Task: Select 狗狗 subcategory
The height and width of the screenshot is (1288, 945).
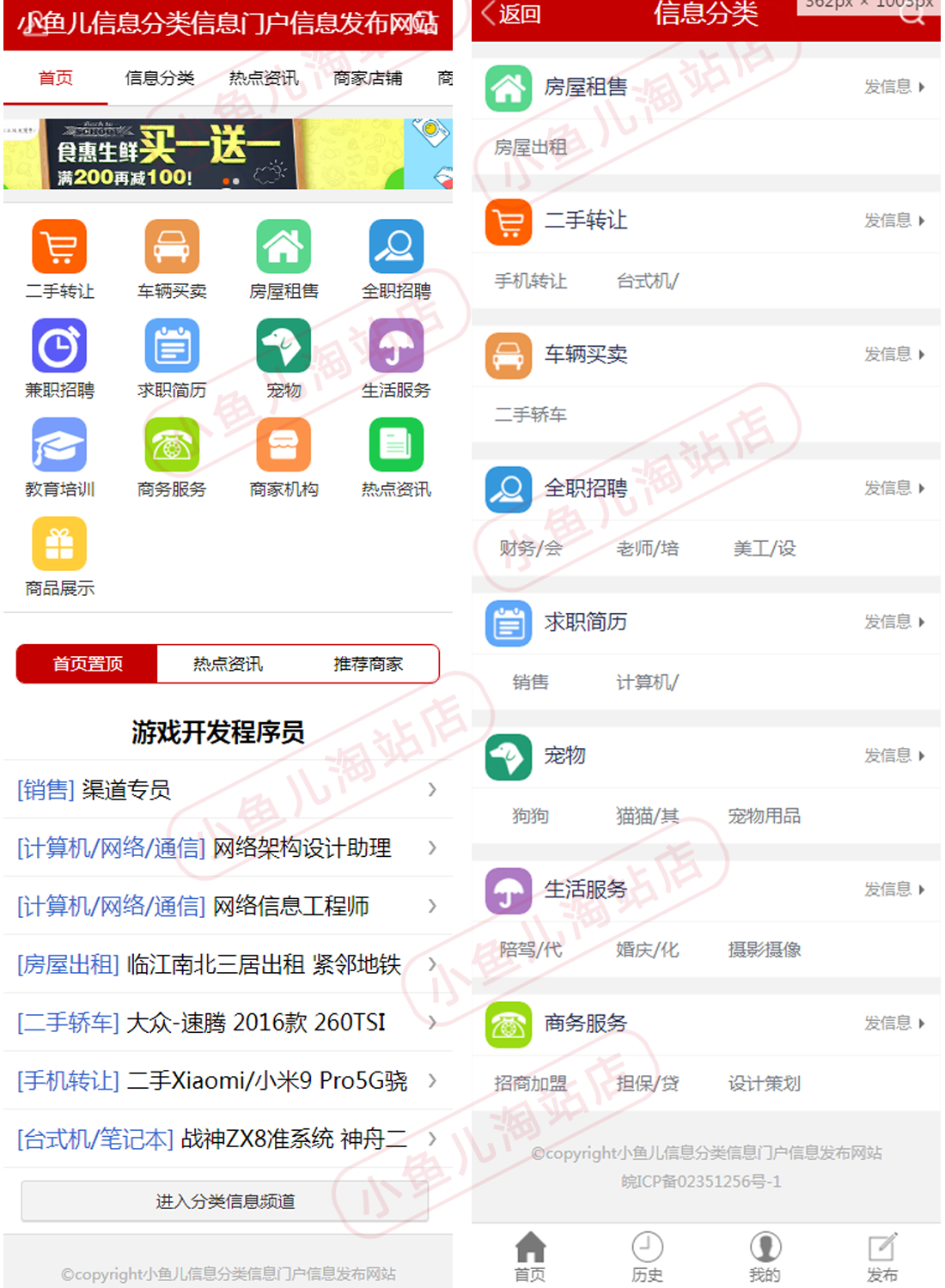Action: click(x=530, y=816)
